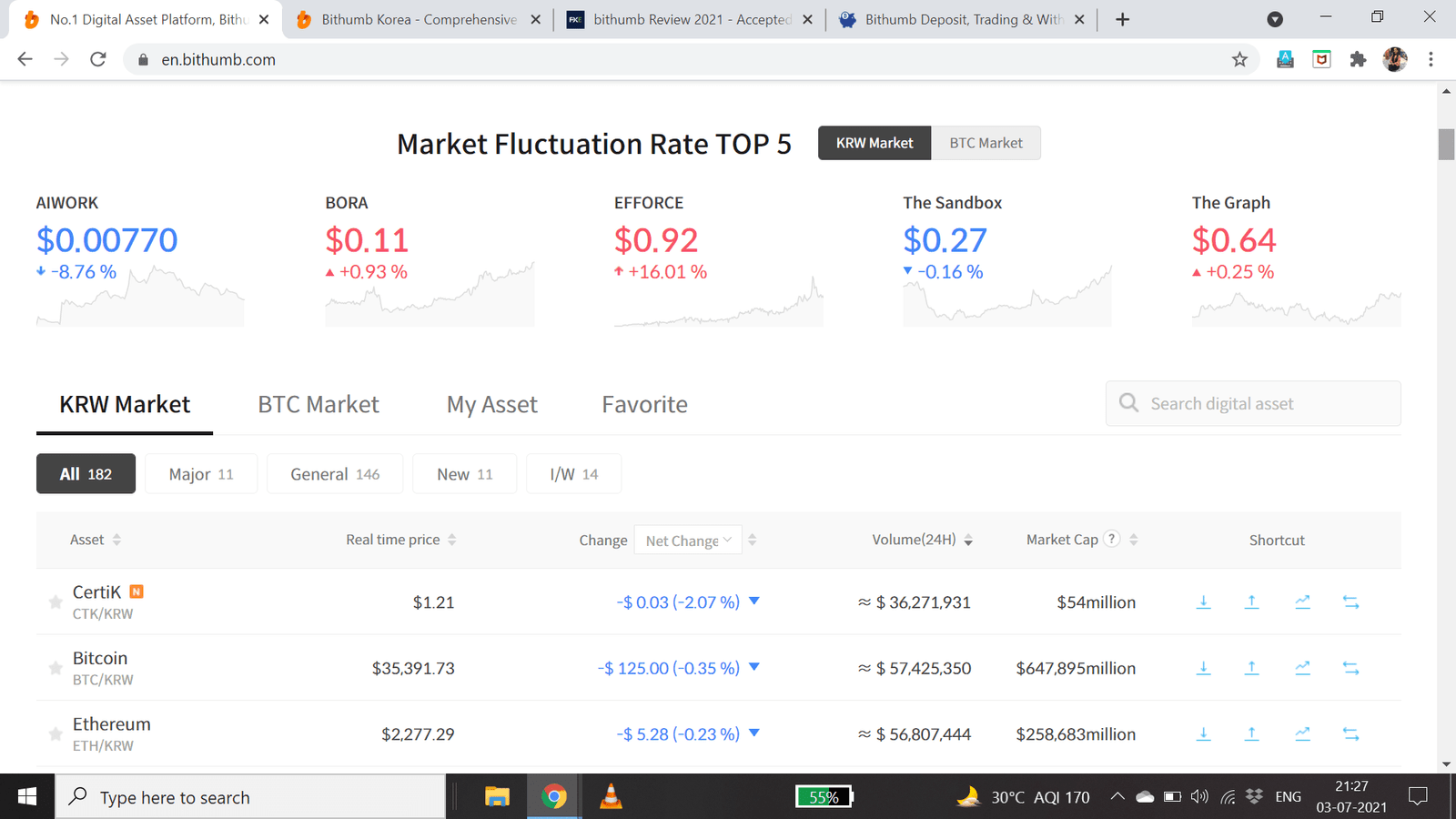Viewport: 1456px width, 819px height.
Task: Open the AIWORK price card
Action: tap(140, 259)
